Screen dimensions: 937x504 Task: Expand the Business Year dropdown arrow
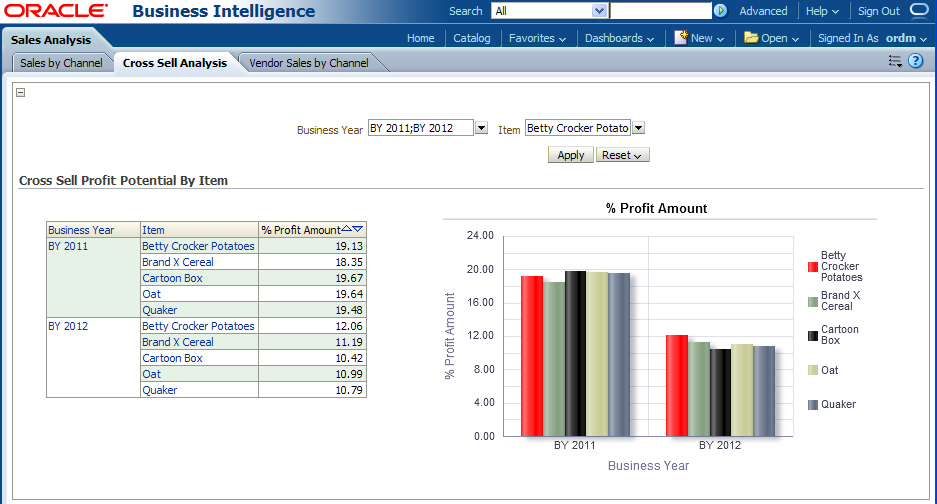click(x=481, y=128)
